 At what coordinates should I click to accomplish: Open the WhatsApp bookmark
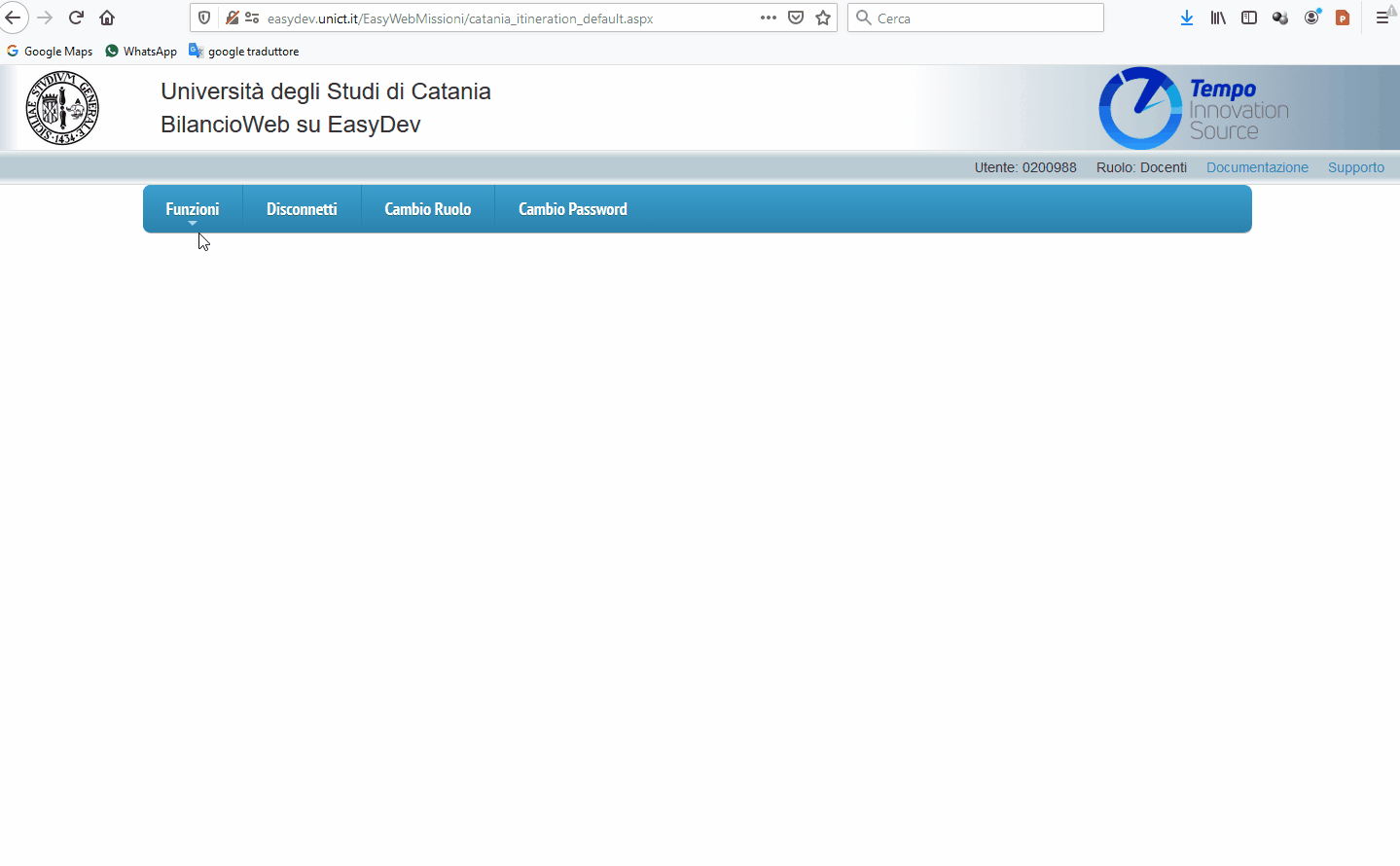click(x=141, y=52)
